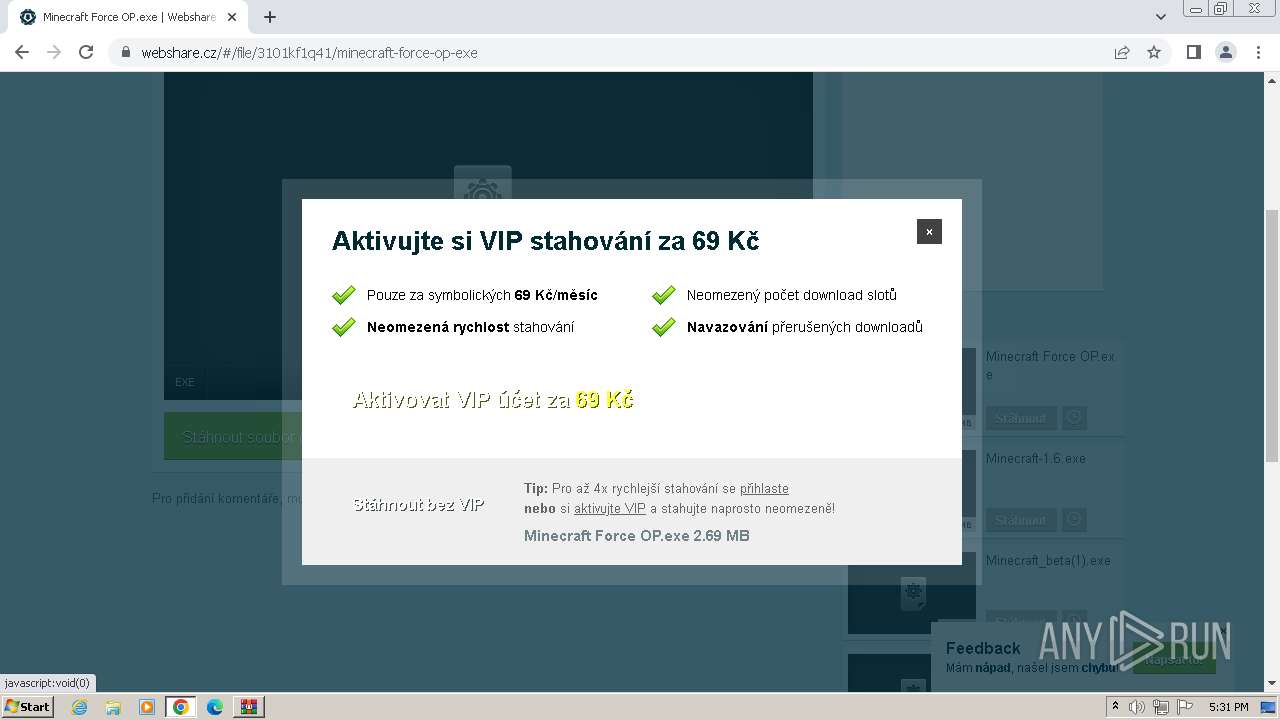Image resolution: width=1280 pixels, height=720 pixels.
Task: Open Chrome three-dot menu
Action: (x=1258, y=52)
